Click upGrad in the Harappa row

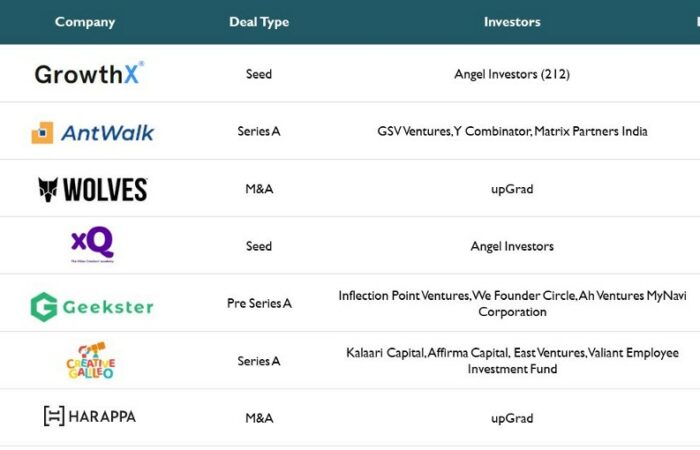tap(512, 418)
